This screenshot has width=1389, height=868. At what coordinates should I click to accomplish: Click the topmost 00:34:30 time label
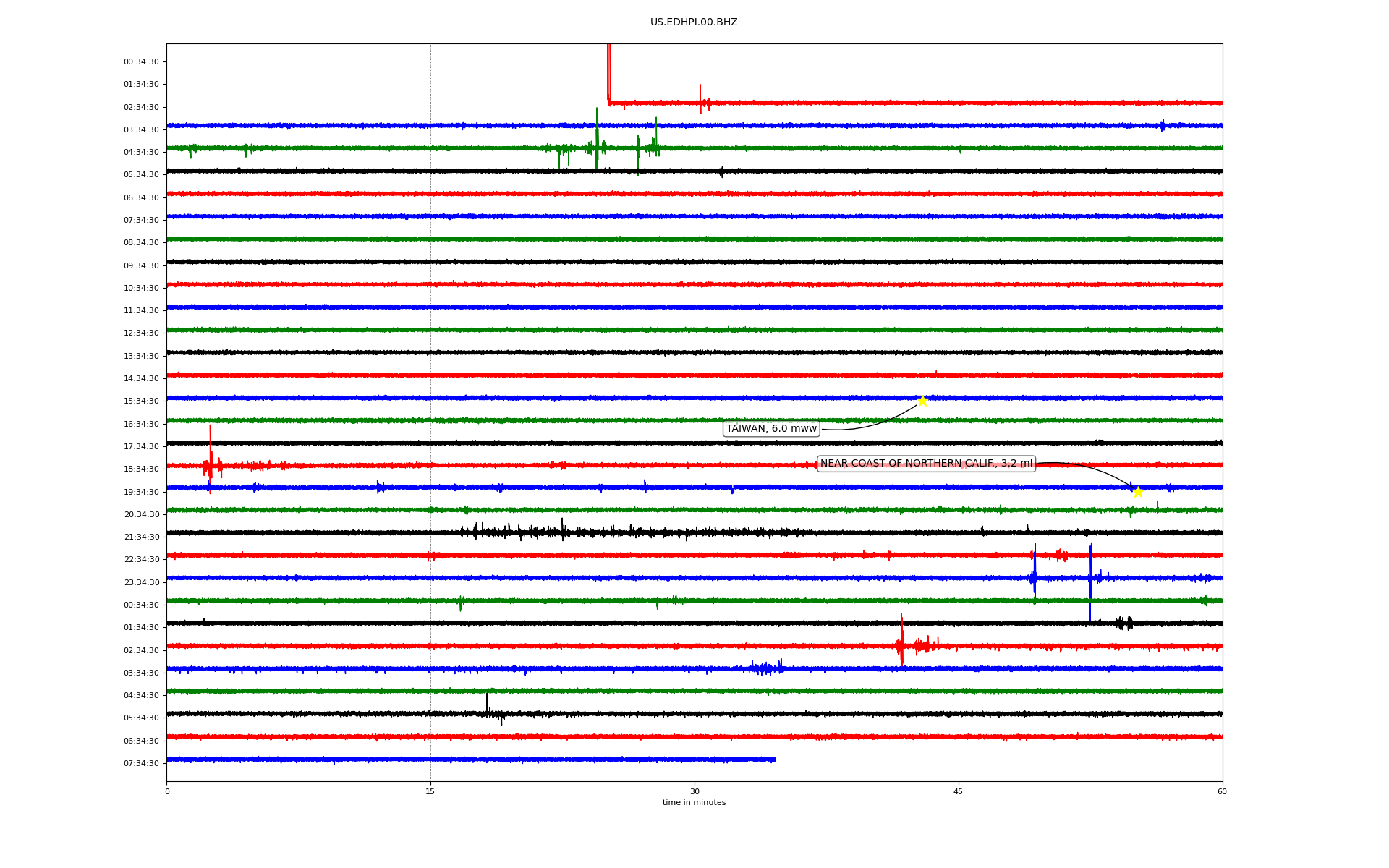141,62
